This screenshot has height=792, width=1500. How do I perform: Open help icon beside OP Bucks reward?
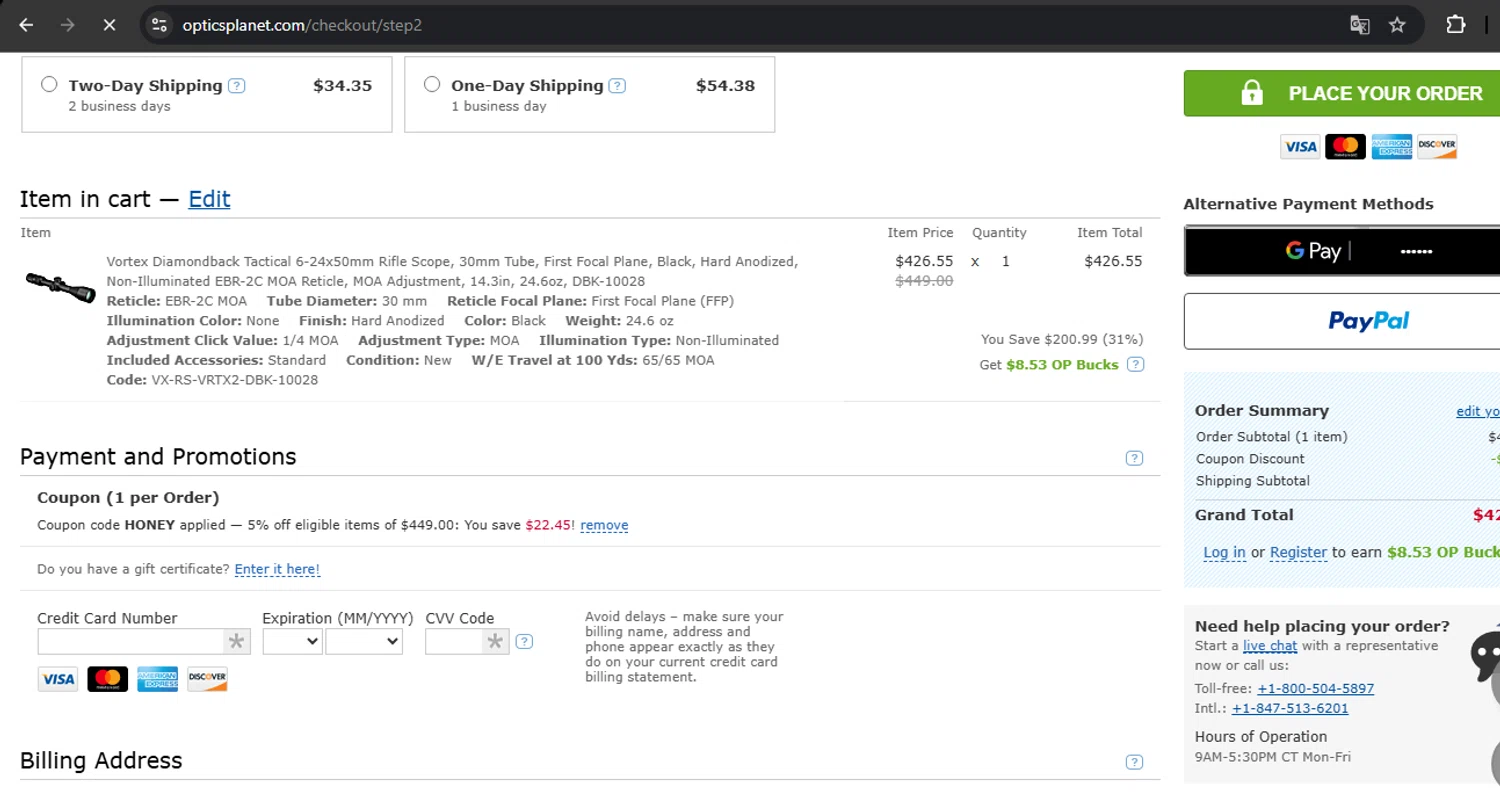[1135, 364]
